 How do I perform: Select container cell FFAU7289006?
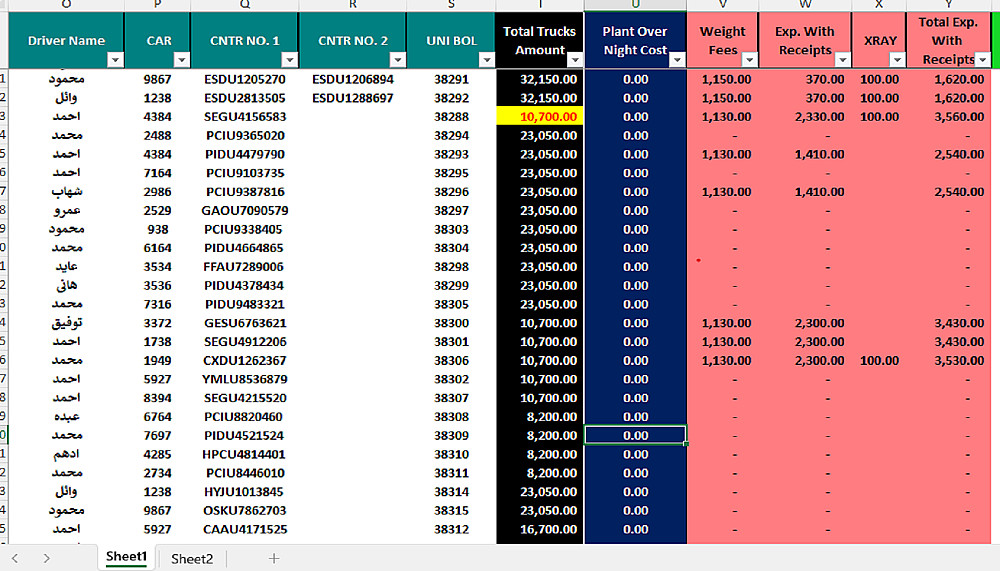[245, 267]
